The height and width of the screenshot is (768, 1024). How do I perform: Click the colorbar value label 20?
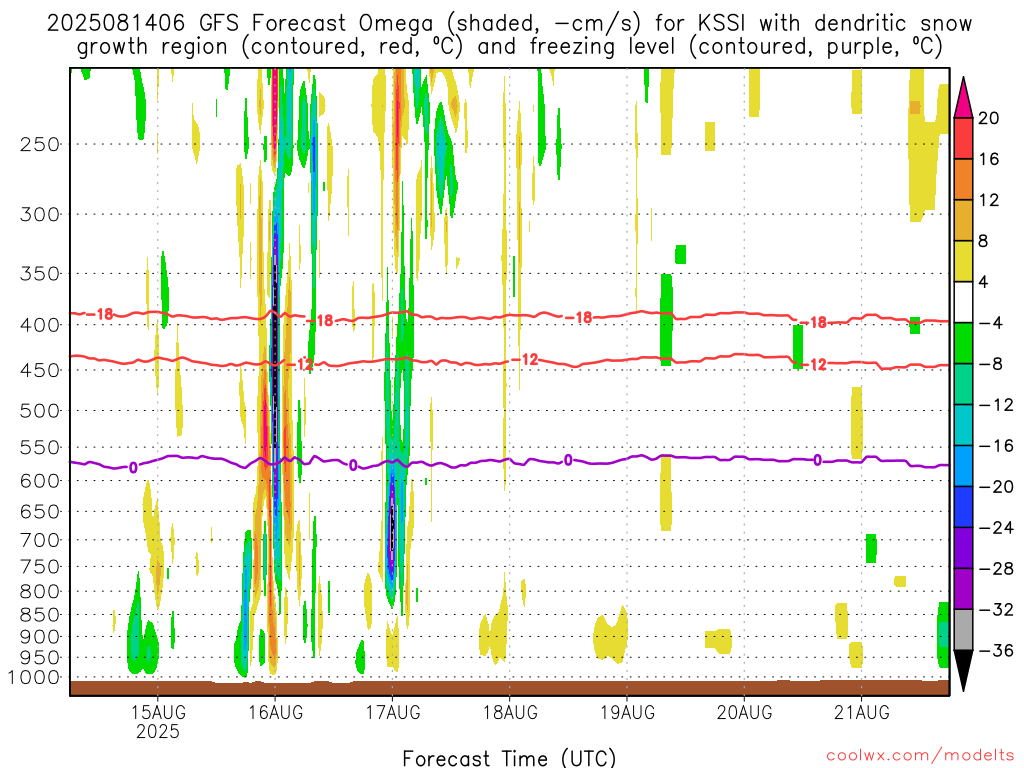pos(989,118)
